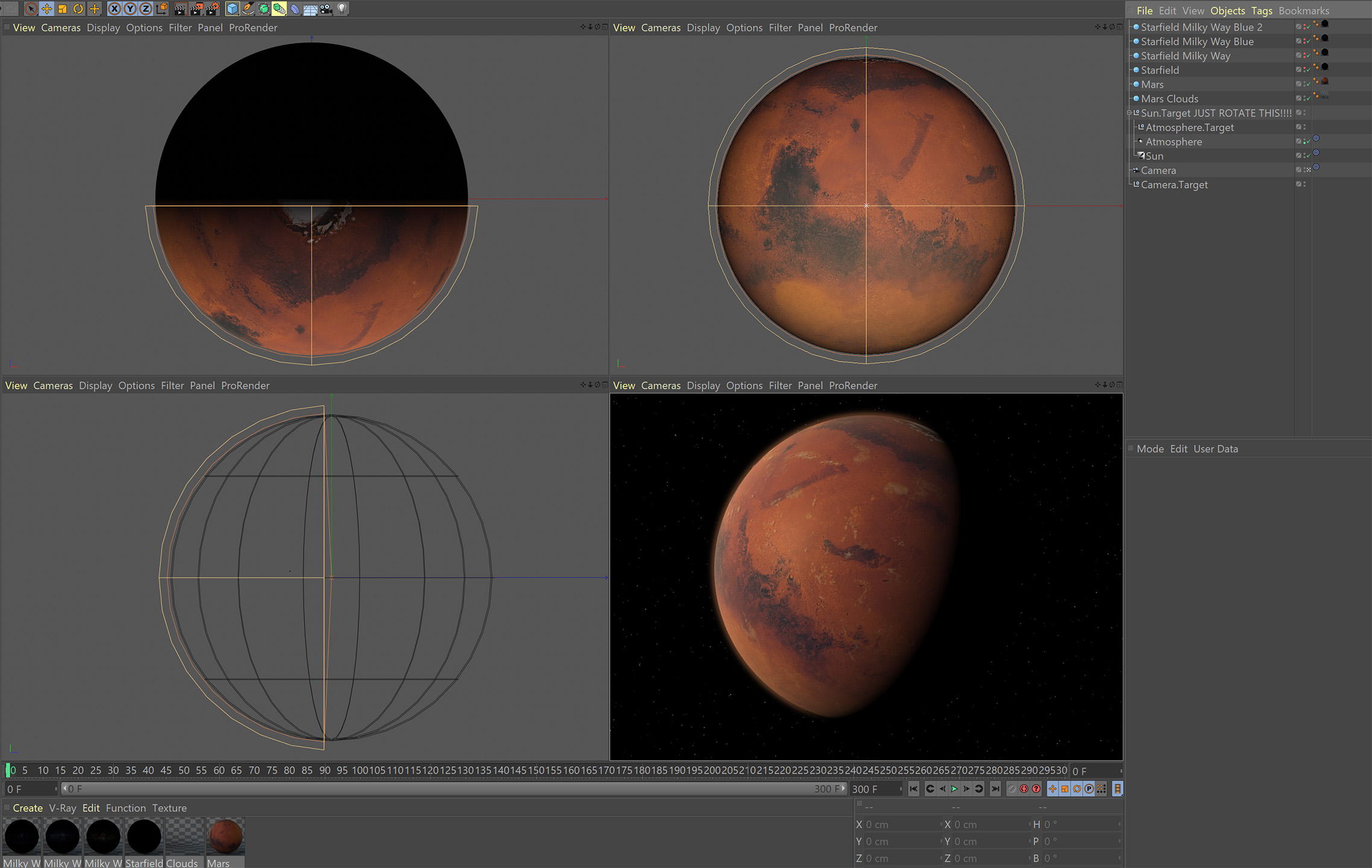The image size is (1372, 868).
Task: Click the Spline Pen tool icon
Action: 248,9
